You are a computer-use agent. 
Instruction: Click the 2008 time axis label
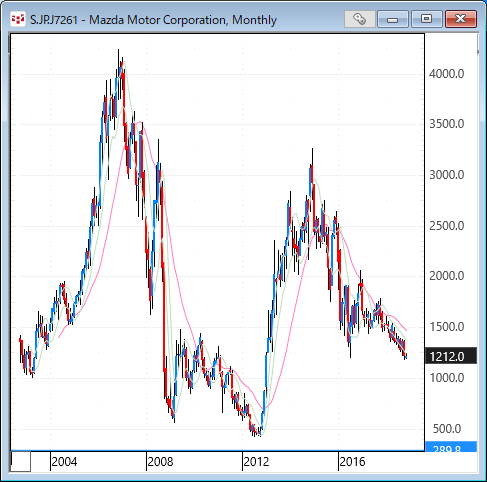pos(160,462)
